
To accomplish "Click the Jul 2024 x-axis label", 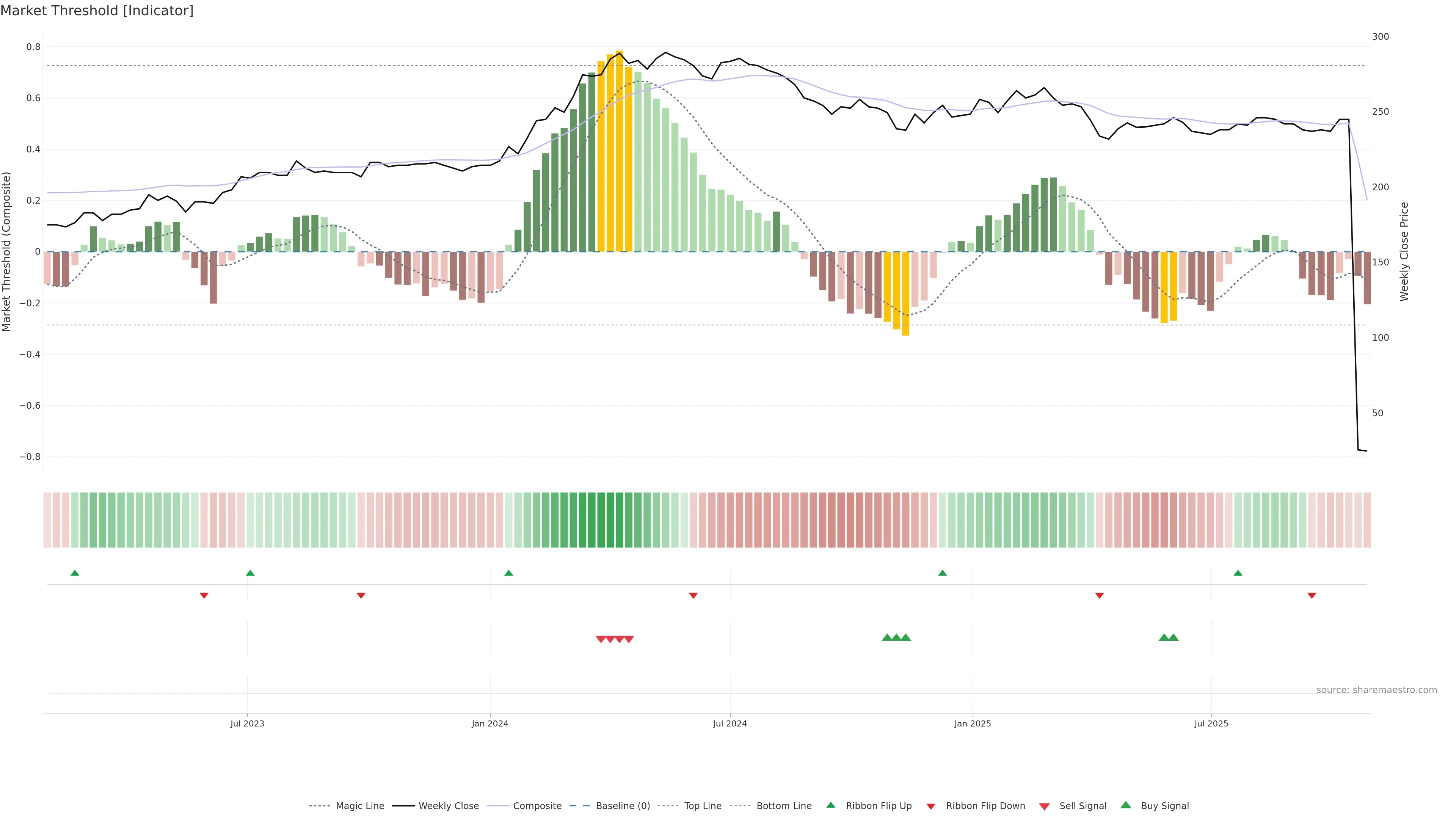I will tap(730, 723).
